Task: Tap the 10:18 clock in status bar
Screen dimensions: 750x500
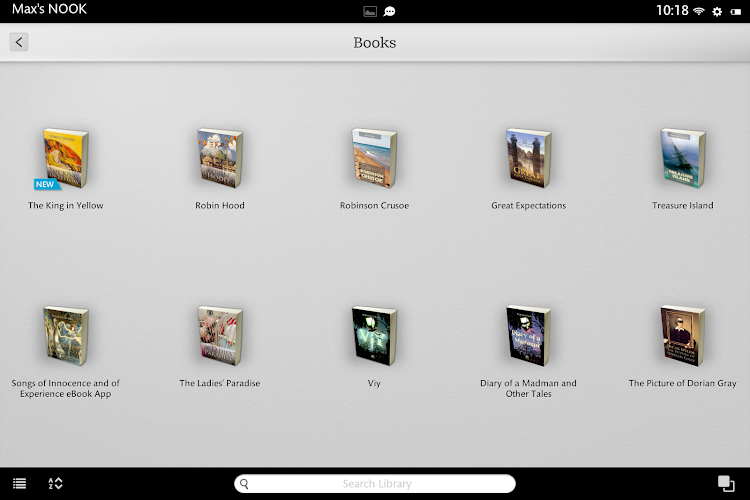Action: (x=672, y=11)
